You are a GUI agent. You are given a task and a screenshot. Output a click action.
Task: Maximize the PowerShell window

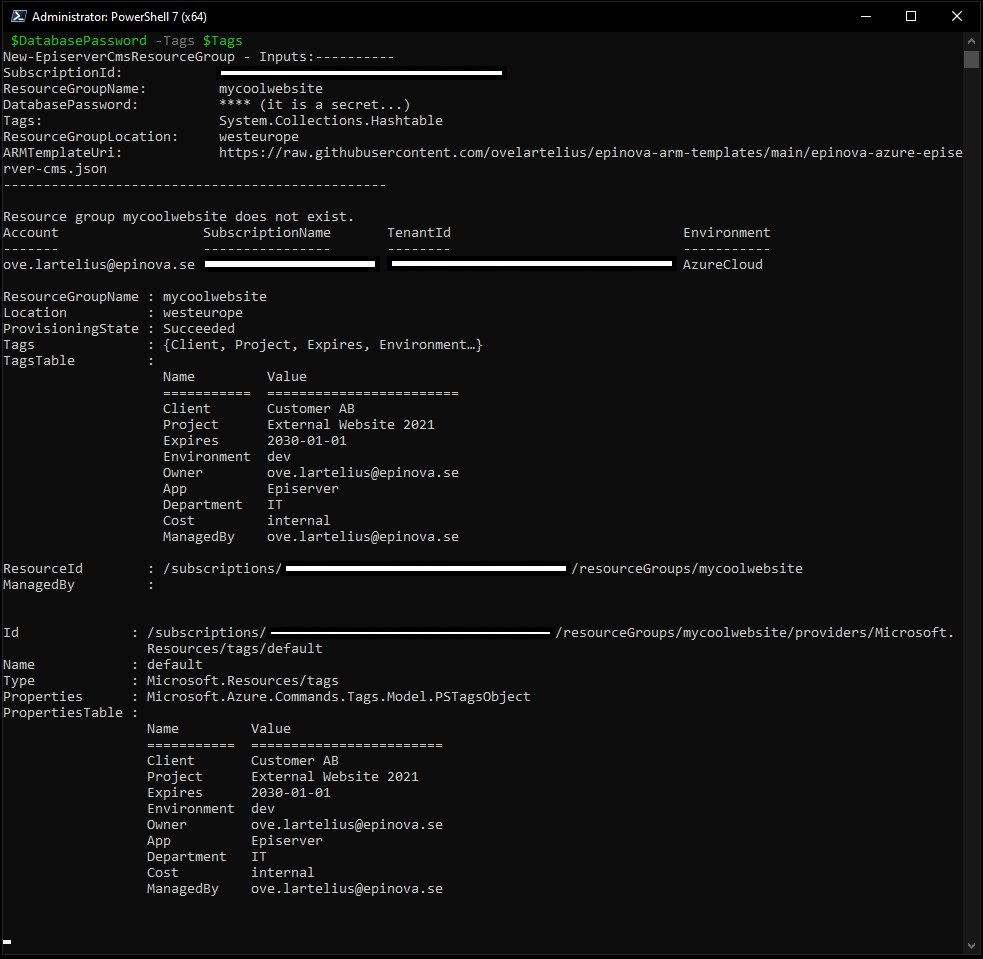[x=911, y=16]
